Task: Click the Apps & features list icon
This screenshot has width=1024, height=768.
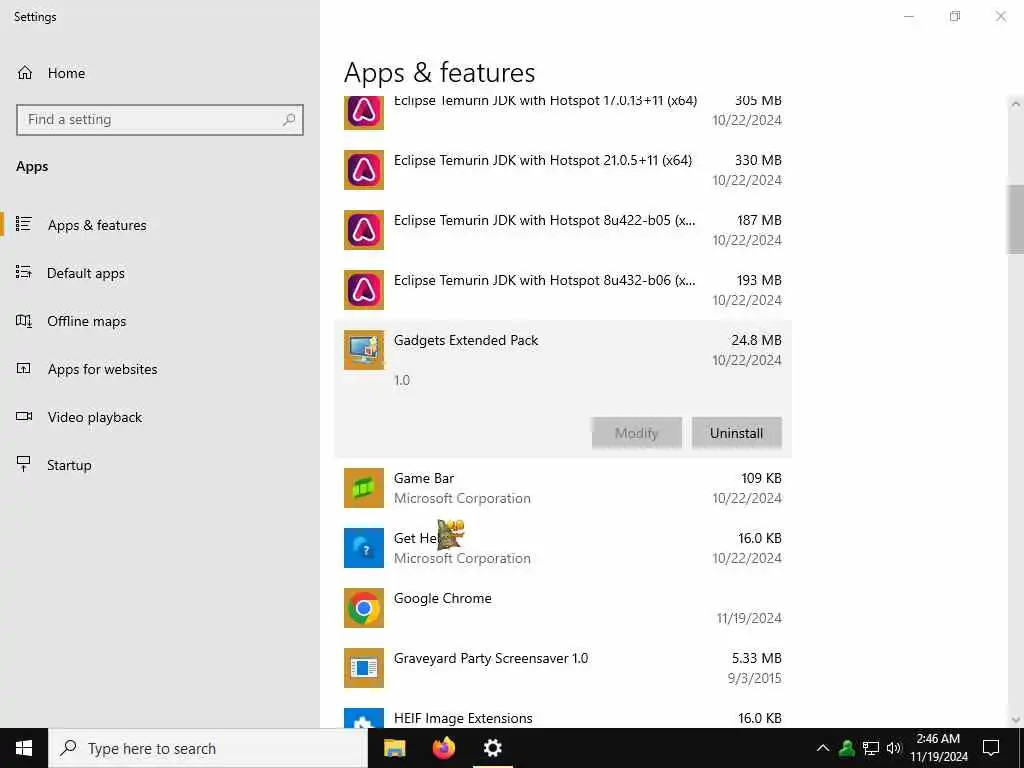Action: point(24,224)
